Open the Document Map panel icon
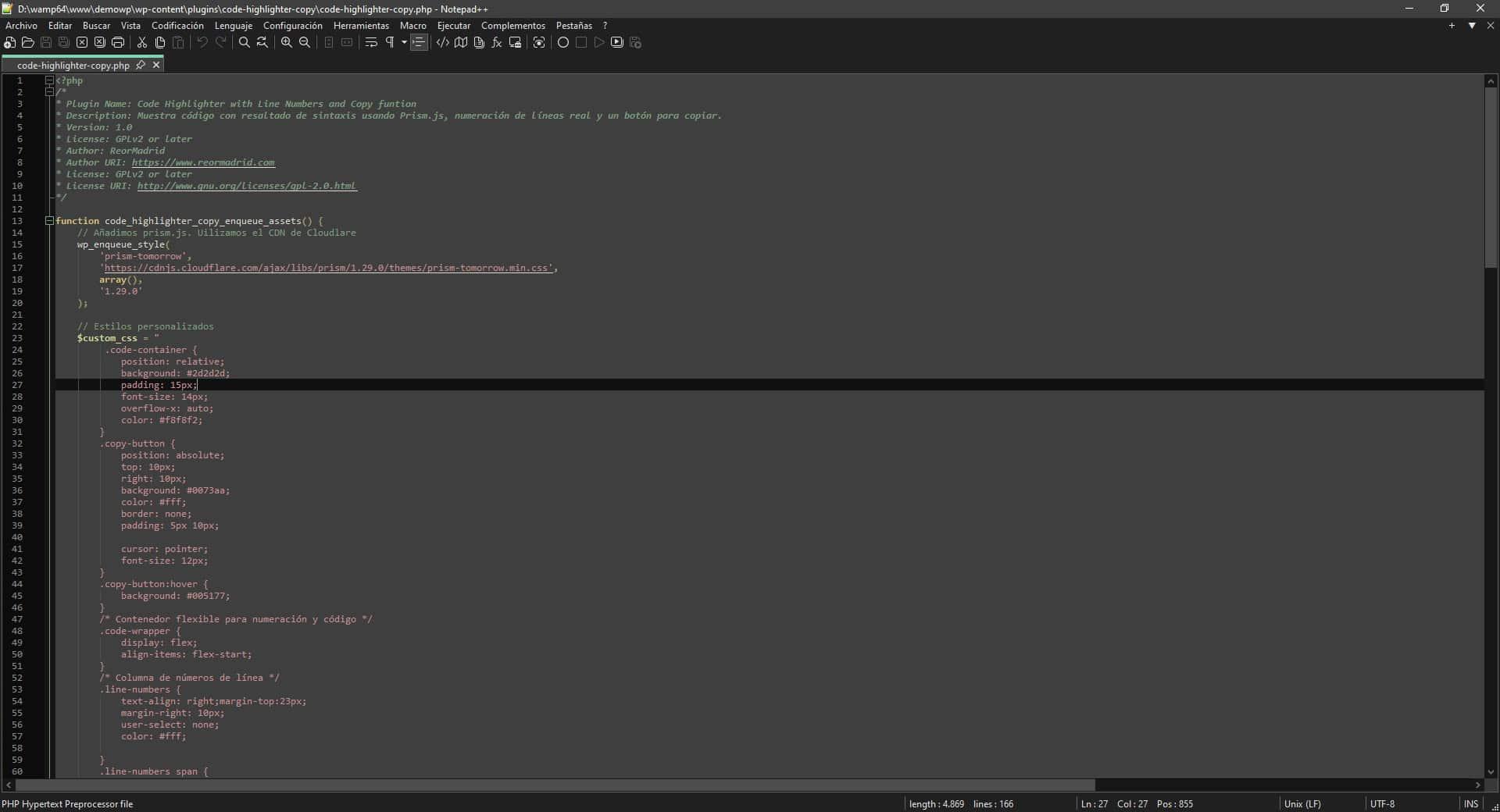 [461, 42]
